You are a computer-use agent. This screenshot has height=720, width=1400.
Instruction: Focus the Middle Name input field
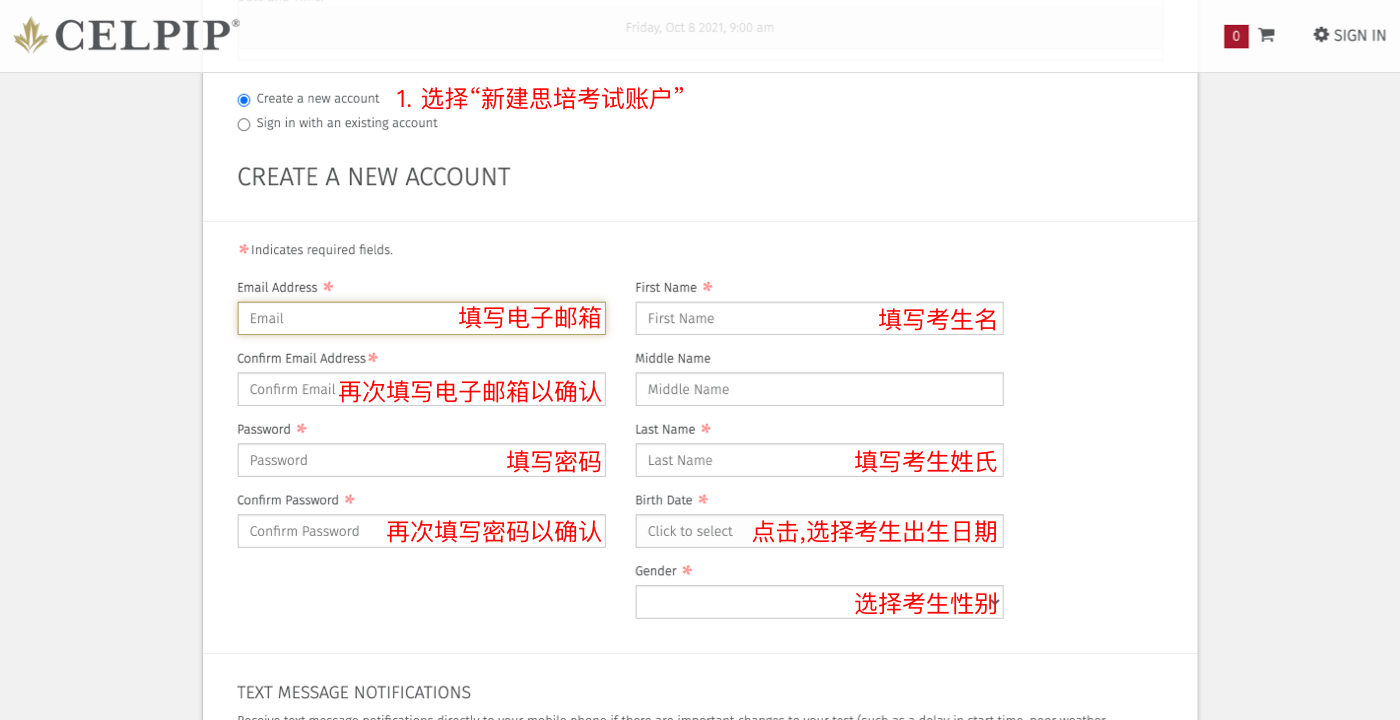coord(819,389)
